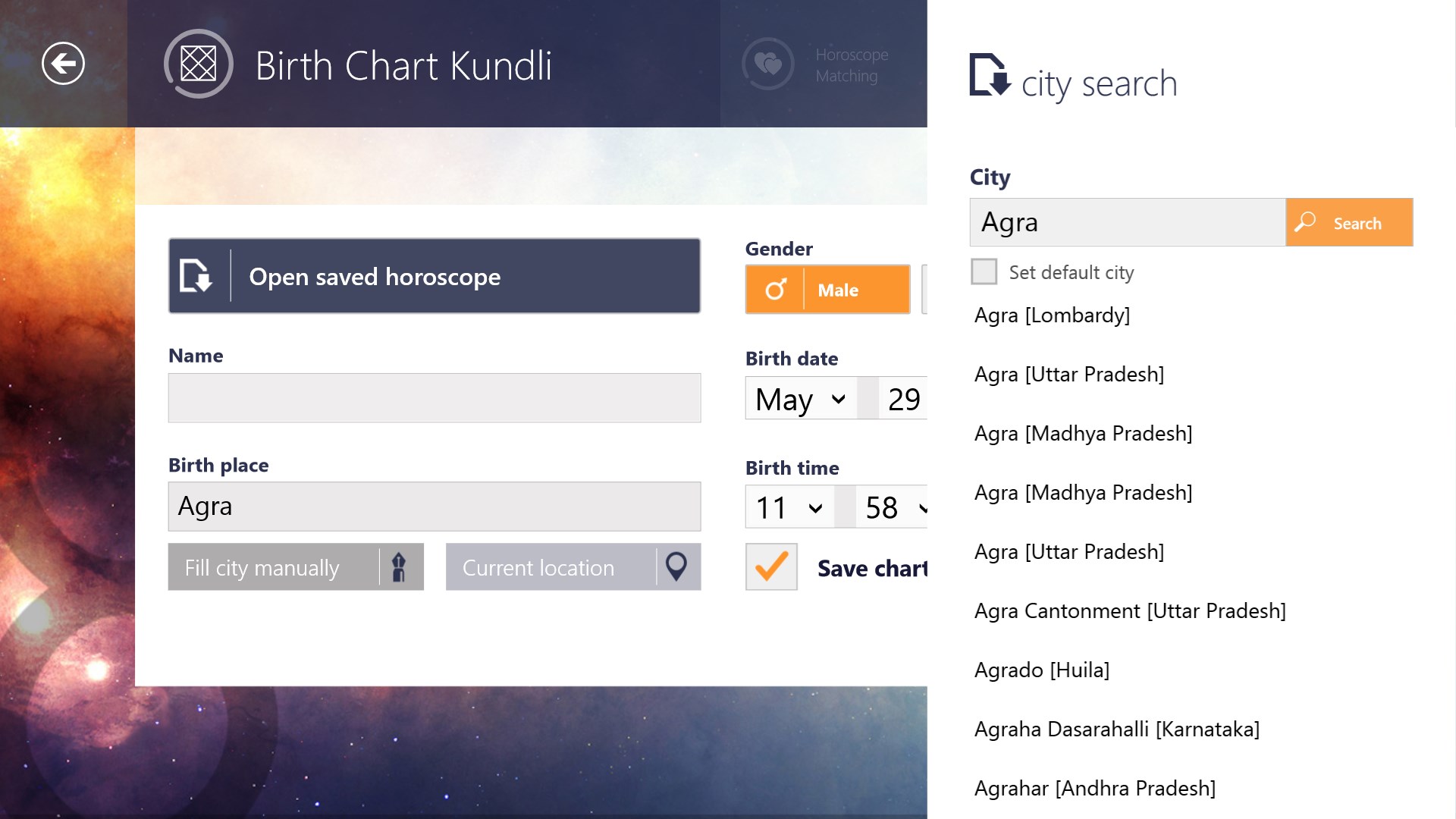Click the back arrow icon
Viewport: 1456px width, 819px height.
point(63,64)
